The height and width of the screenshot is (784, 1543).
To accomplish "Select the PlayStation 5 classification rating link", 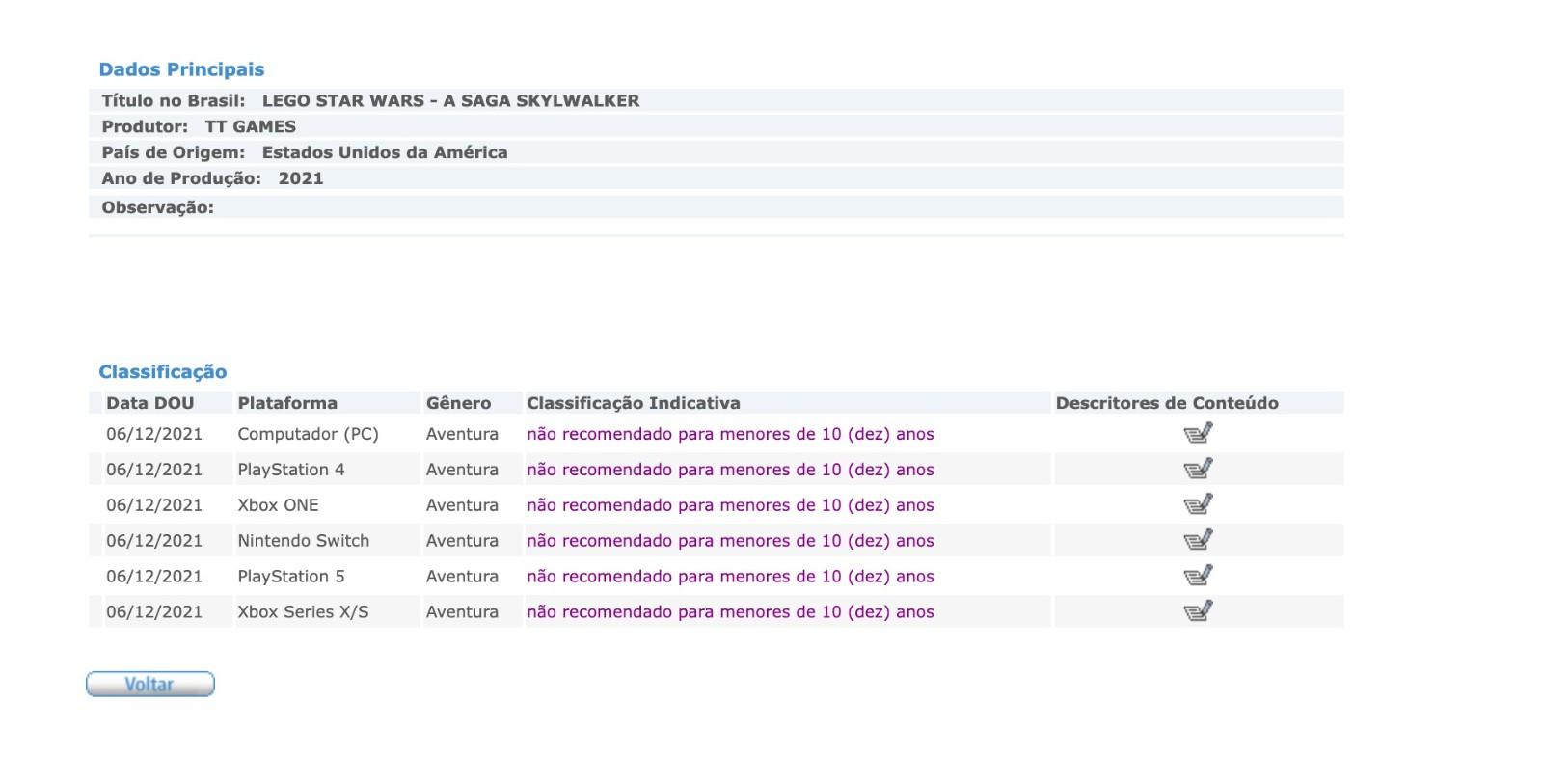I will click(730, 577).
